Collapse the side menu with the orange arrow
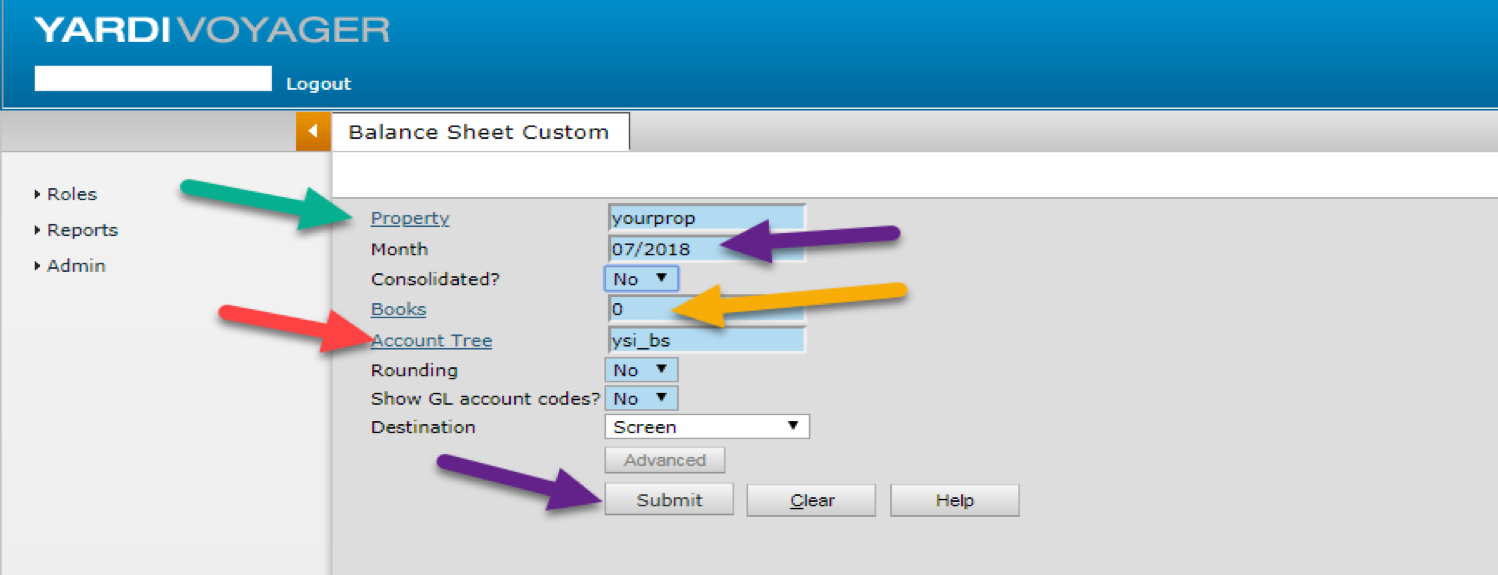This screenshot has width=1498, height=575. [313, 132]
